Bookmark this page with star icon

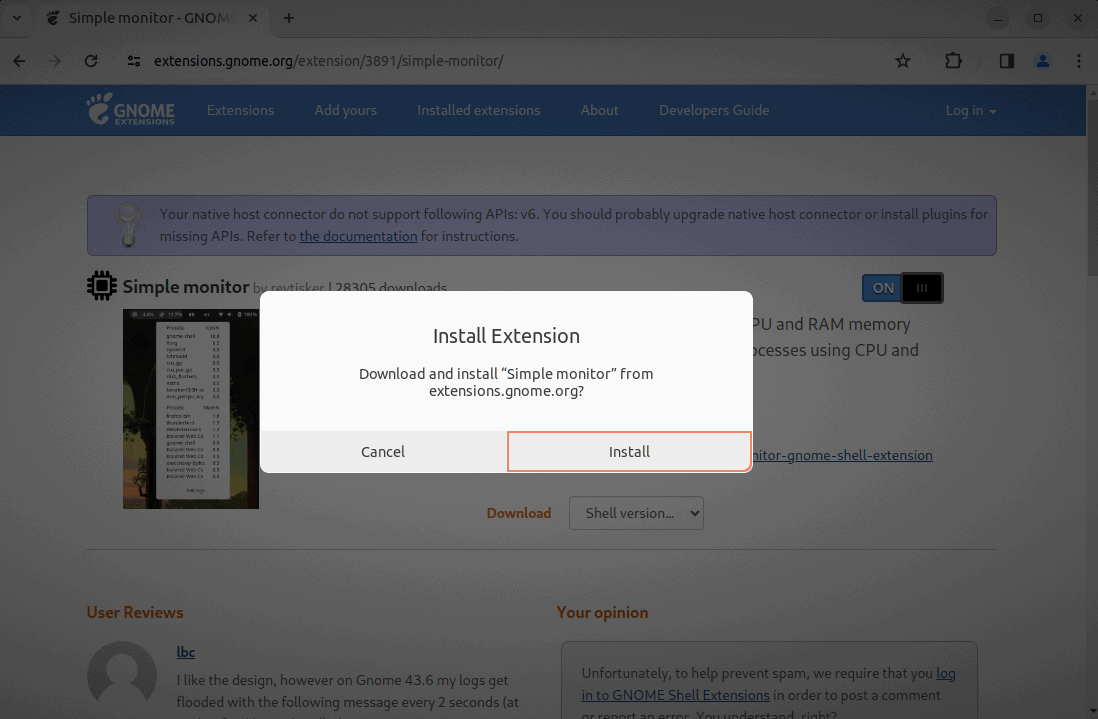tap(903, 61)
